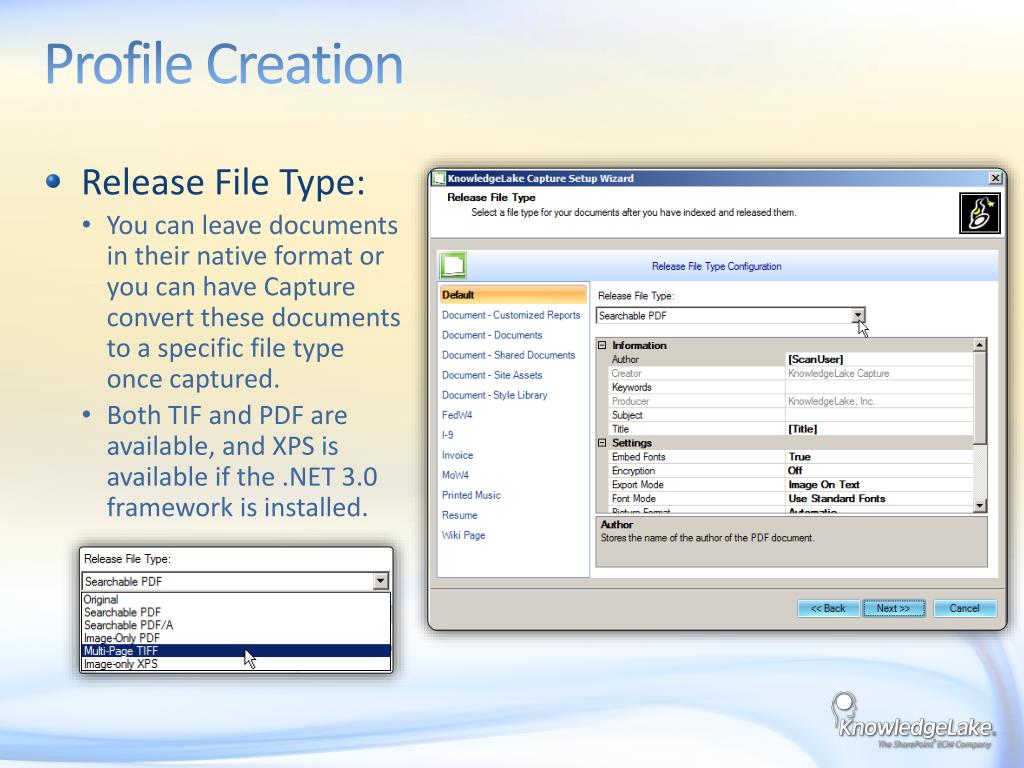Click the wizard logo icon in the header
1024x768 pixels.
click(980, 213)
